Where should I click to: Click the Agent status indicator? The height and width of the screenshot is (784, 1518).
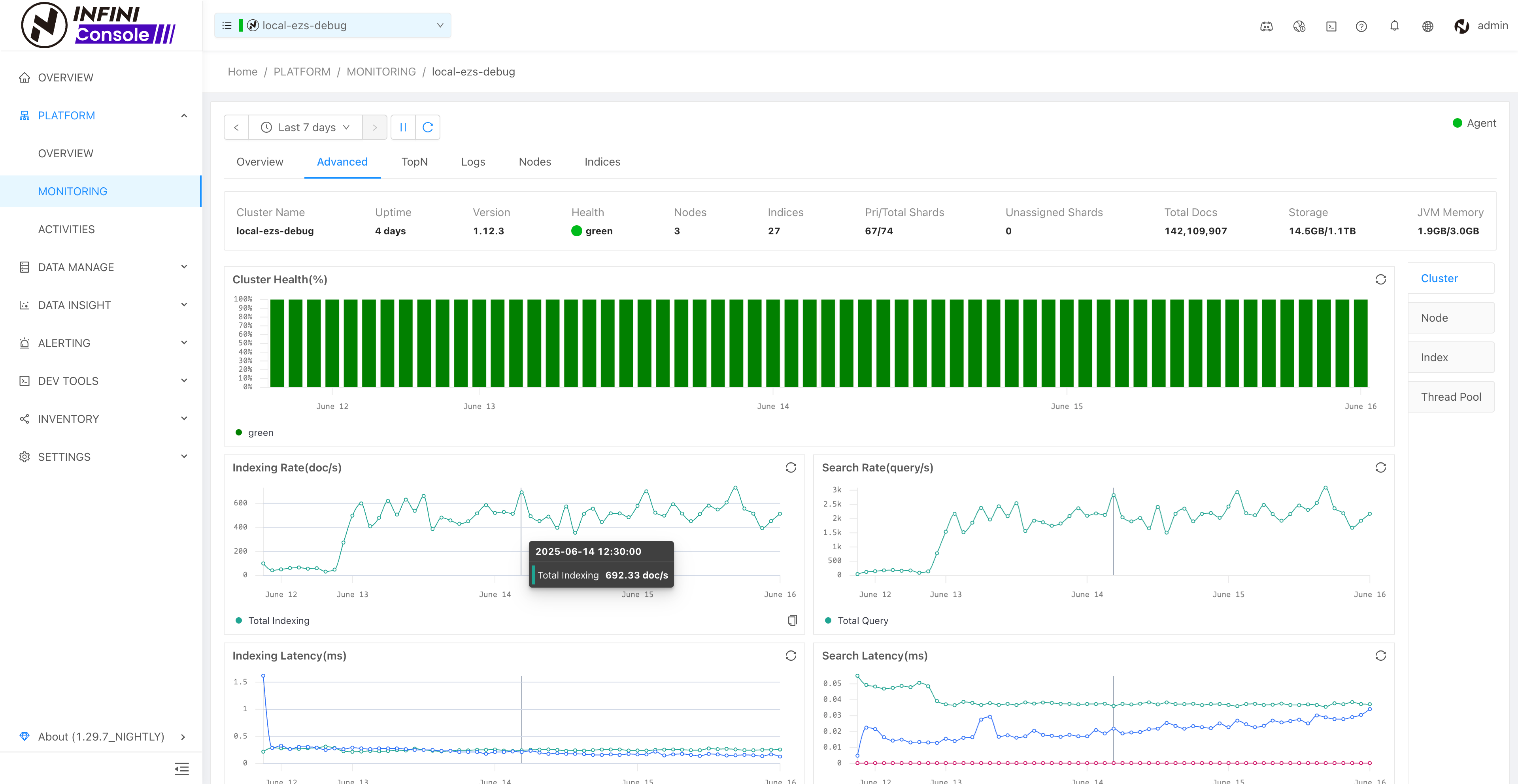pos(1475,123)
